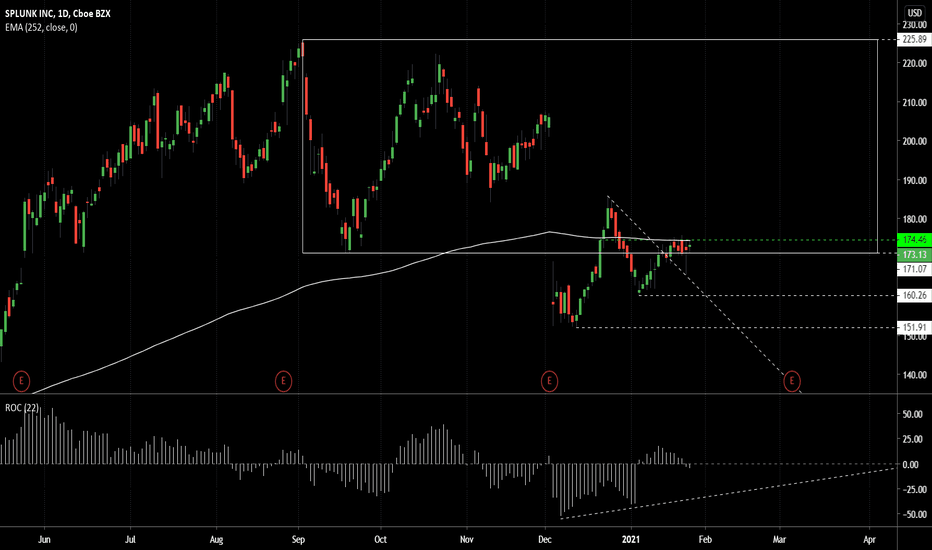
Task: Click the Apr date axis label
Action: 869,539
